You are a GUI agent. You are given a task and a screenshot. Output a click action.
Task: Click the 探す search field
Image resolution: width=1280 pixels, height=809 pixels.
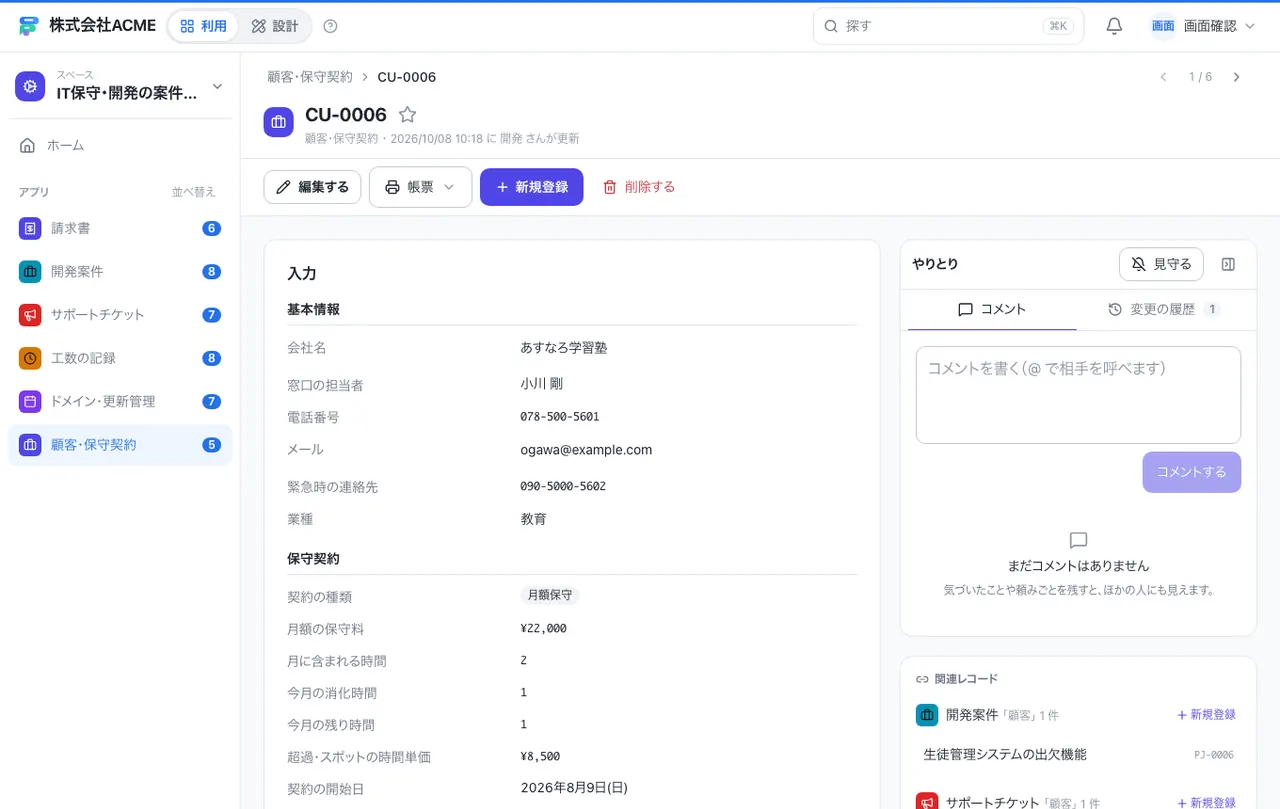point(949,26)
